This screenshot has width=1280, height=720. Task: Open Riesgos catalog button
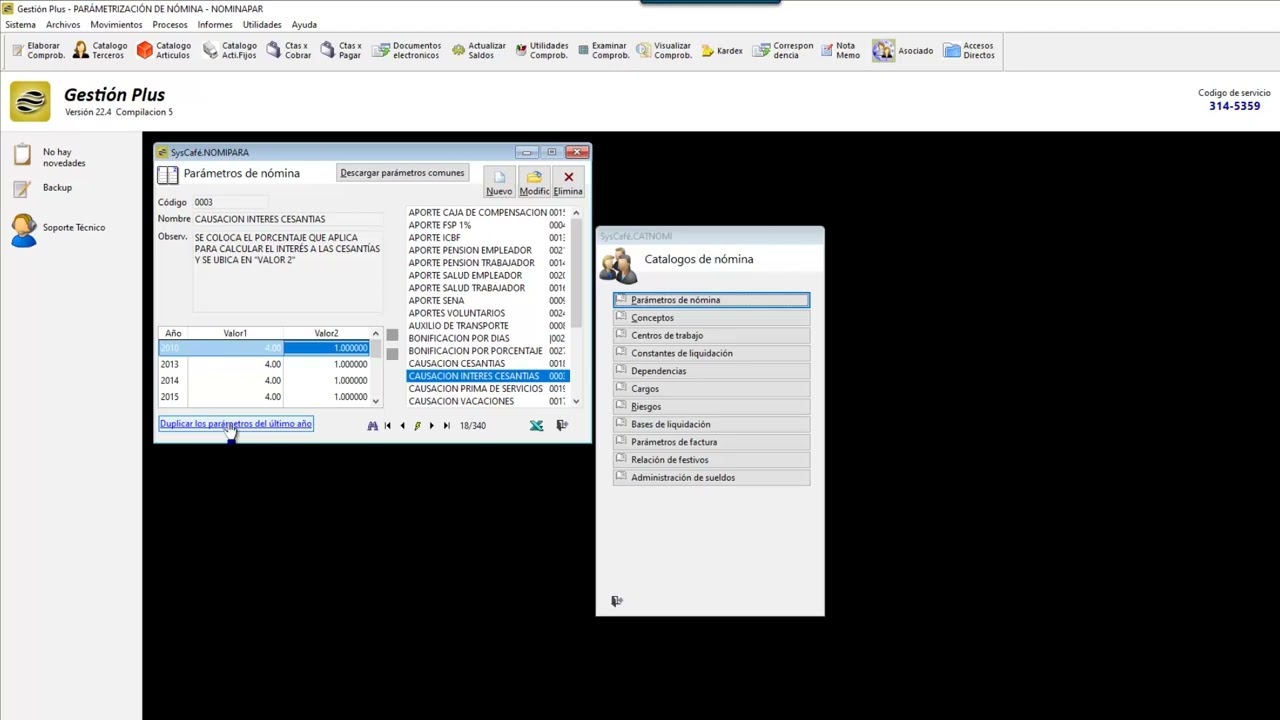711,407
